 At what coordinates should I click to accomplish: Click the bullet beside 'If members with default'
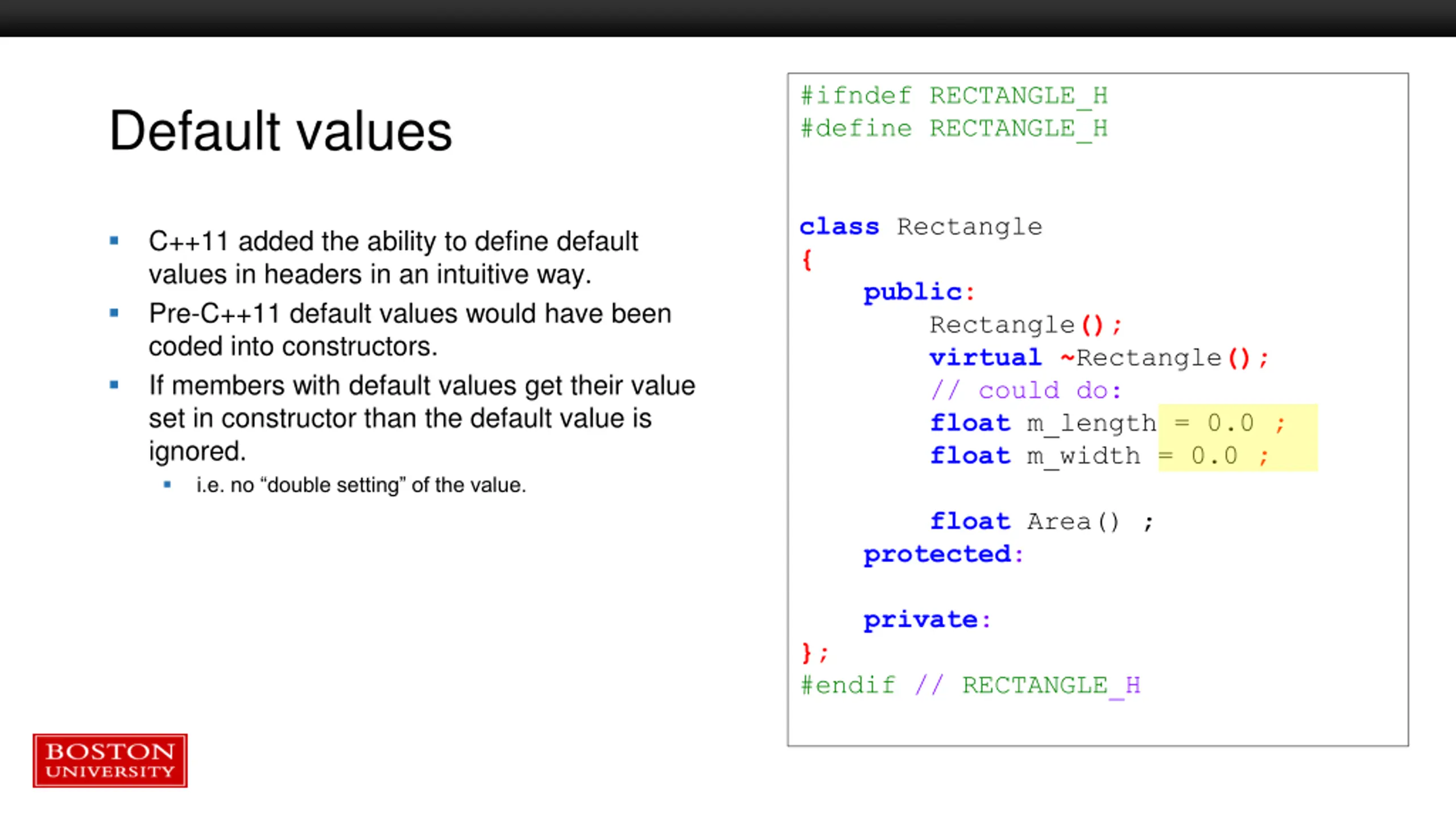coord(114,385)
